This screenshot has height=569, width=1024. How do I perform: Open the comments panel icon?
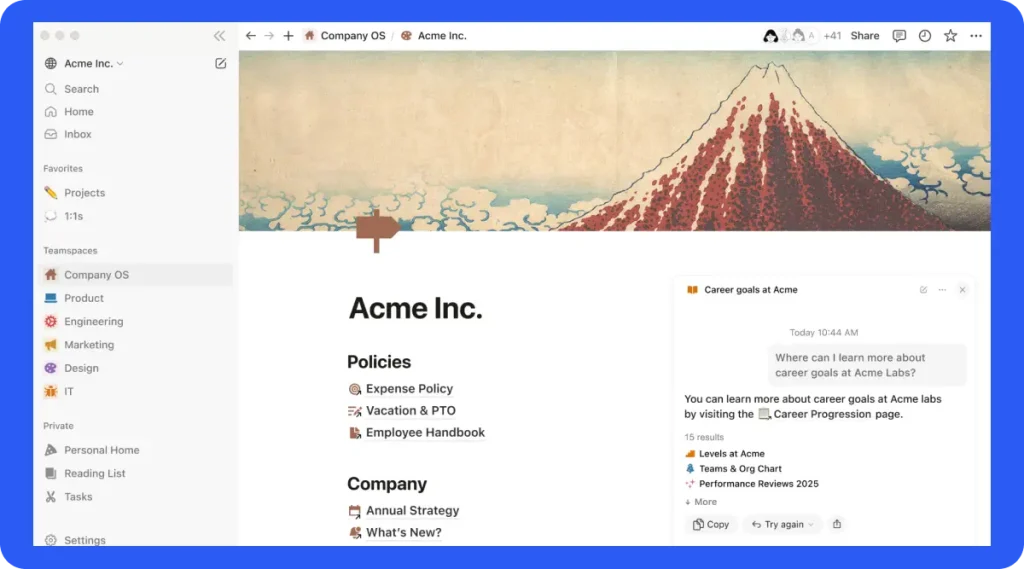[899, 36]
